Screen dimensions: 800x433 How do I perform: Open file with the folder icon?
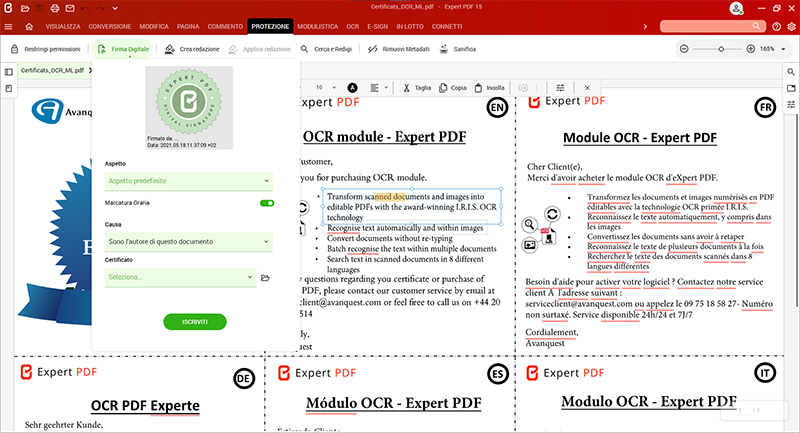coord(25,8)
